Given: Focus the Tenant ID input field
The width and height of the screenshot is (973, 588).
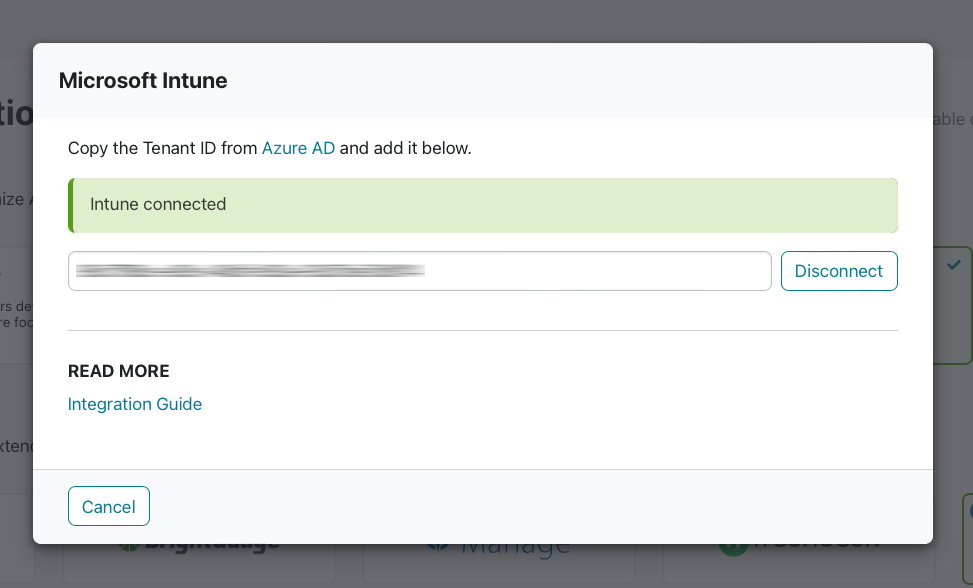Looking at the screenshot, I should pyautogui.click(x=419, y=271).
